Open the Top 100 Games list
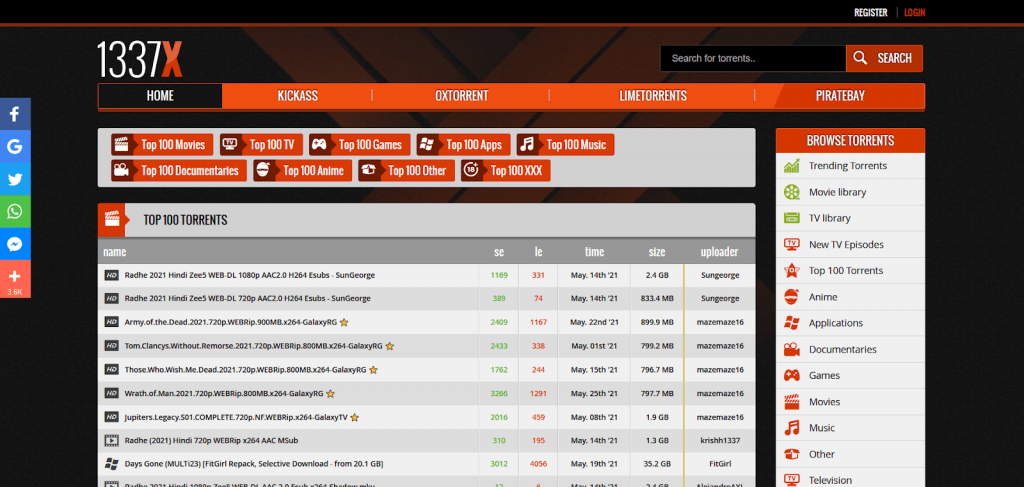This screenshot has width=1024, height=487. coord(360,145)
